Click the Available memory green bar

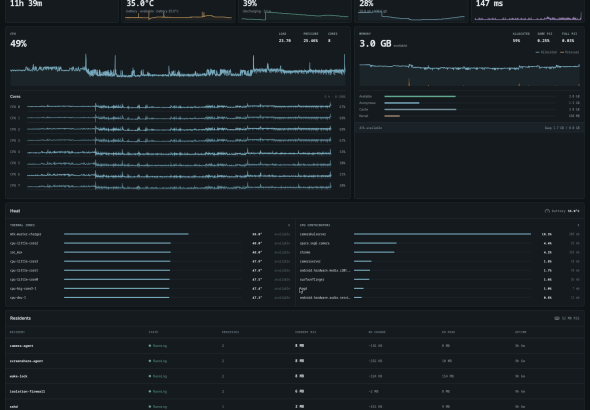[420, 96]
